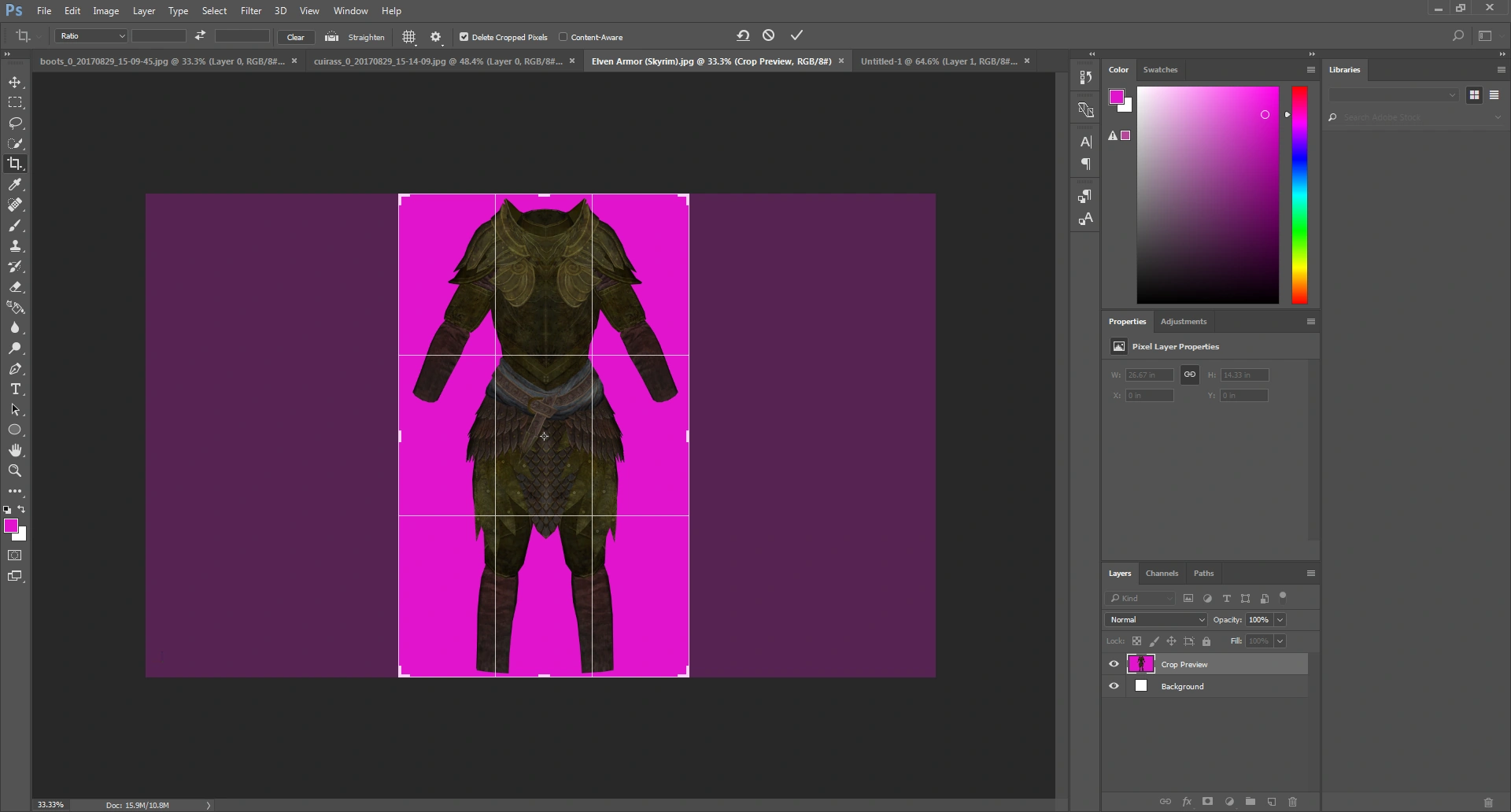The width and height of the screenshot is (1511, 812).
Task: Select the Eyedropper tool
Action: coord(15,185)
